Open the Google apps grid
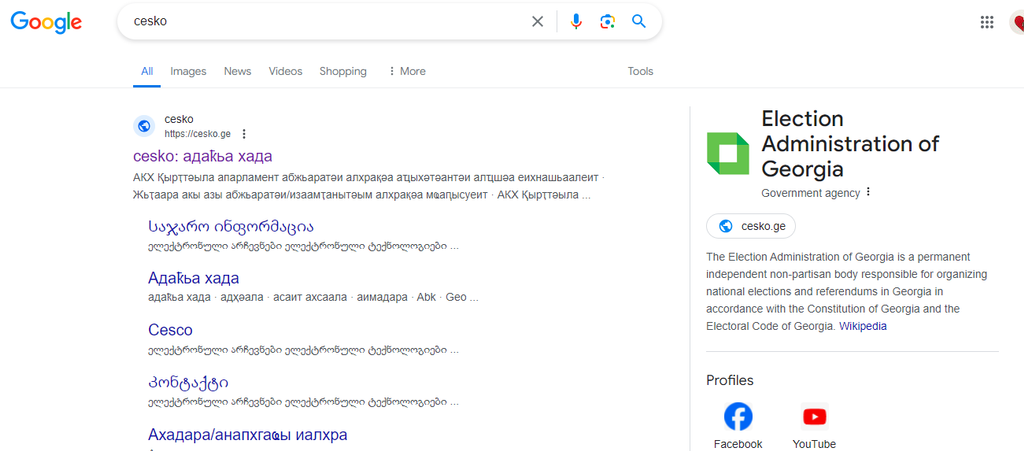Viewport: 1024px width, 451px height. click(x=987, y=22)
